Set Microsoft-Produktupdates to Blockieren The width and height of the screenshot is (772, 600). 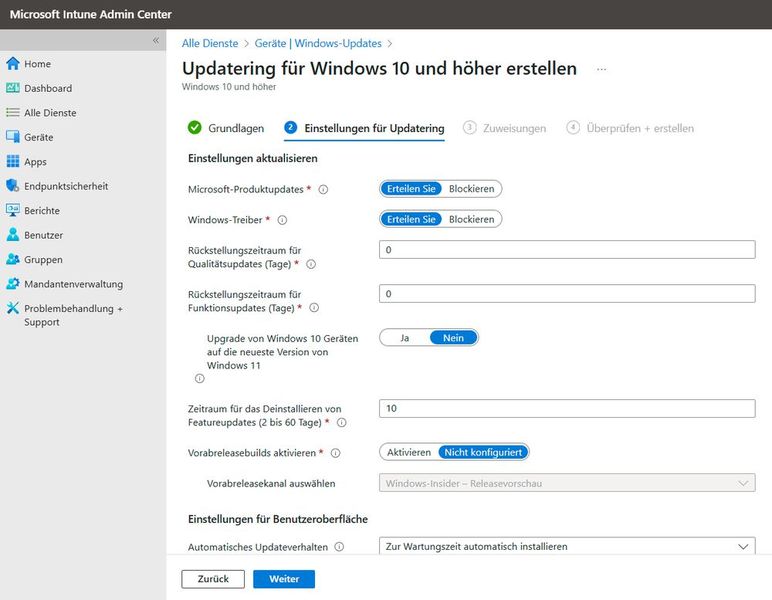[x=471, y=189]
